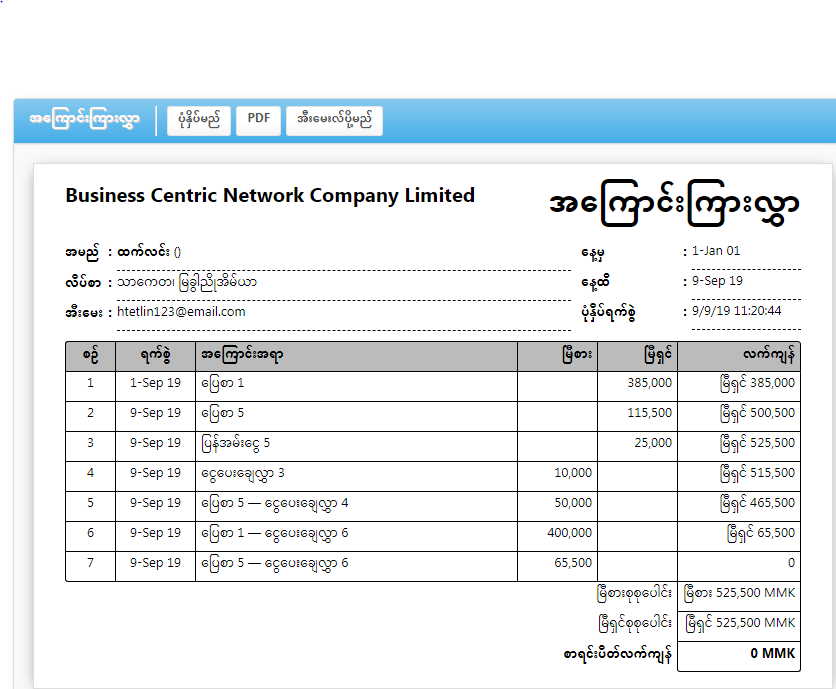The width and height of the screenshot is (836, 689).
Task: Click the မြီစားစုစုပေါင်း total debit label
Action: pos(634,594)
